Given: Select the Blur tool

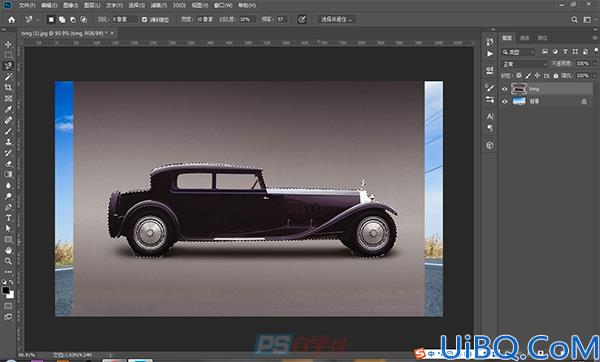Looking at the screenshot, I should click(x=8, y=185).
